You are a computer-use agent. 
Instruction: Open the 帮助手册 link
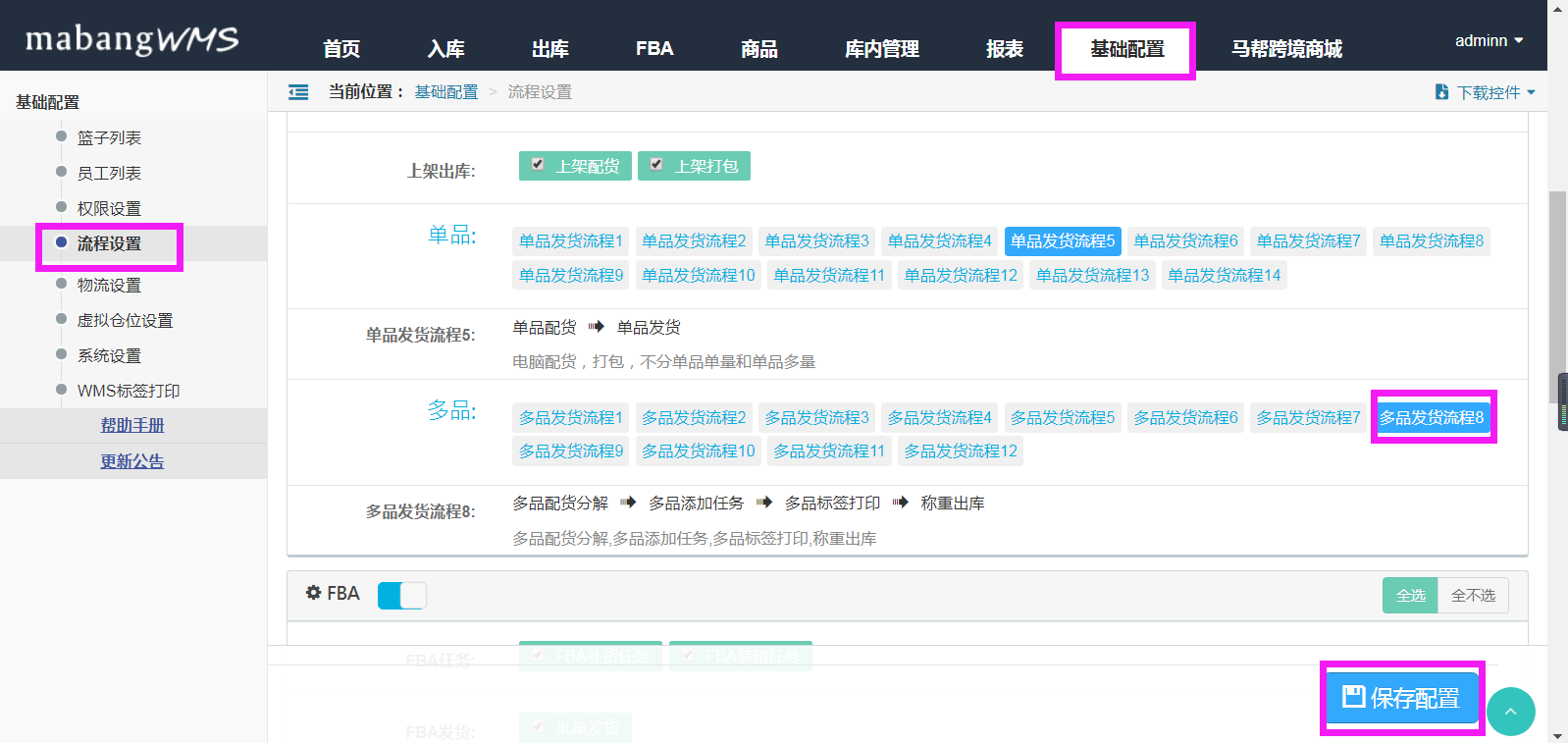[x=132, y=426]
